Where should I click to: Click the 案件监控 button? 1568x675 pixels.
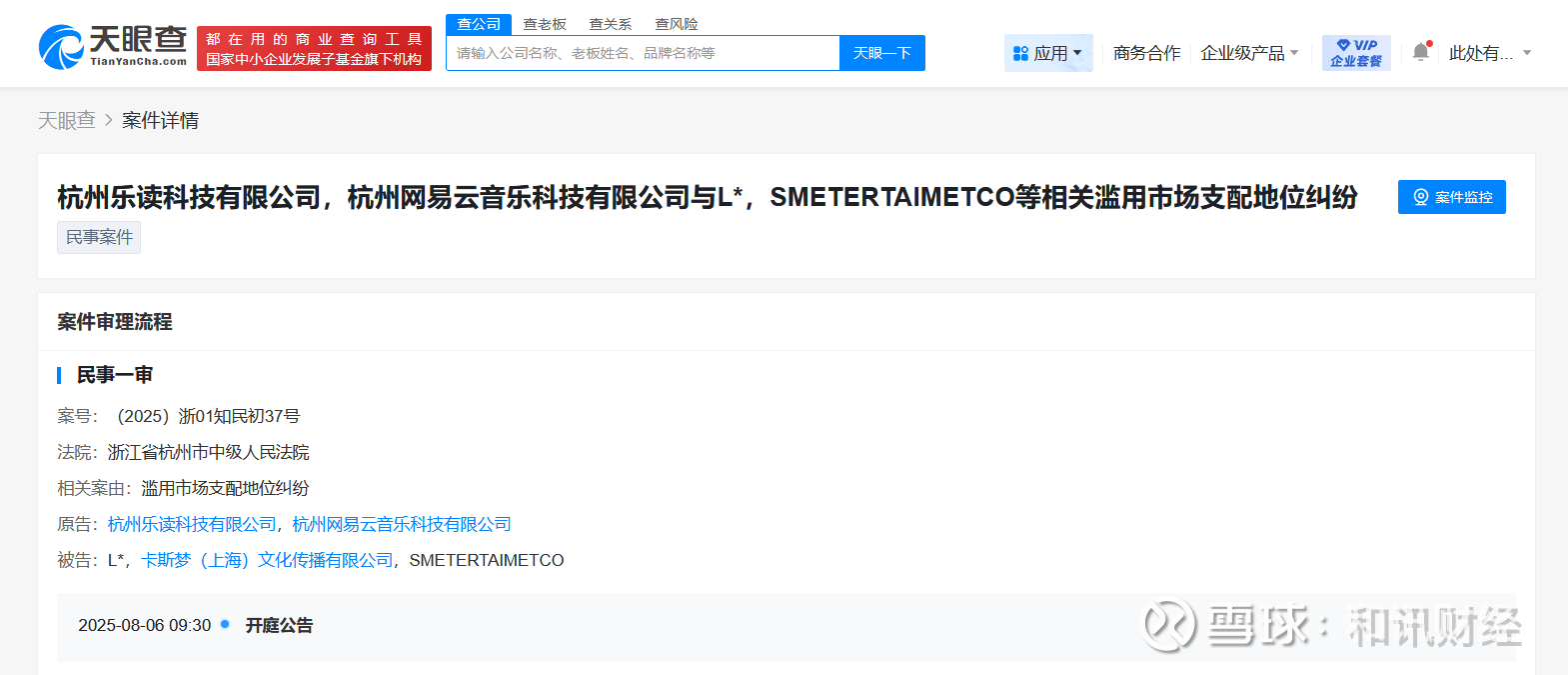click(1452, 197)
